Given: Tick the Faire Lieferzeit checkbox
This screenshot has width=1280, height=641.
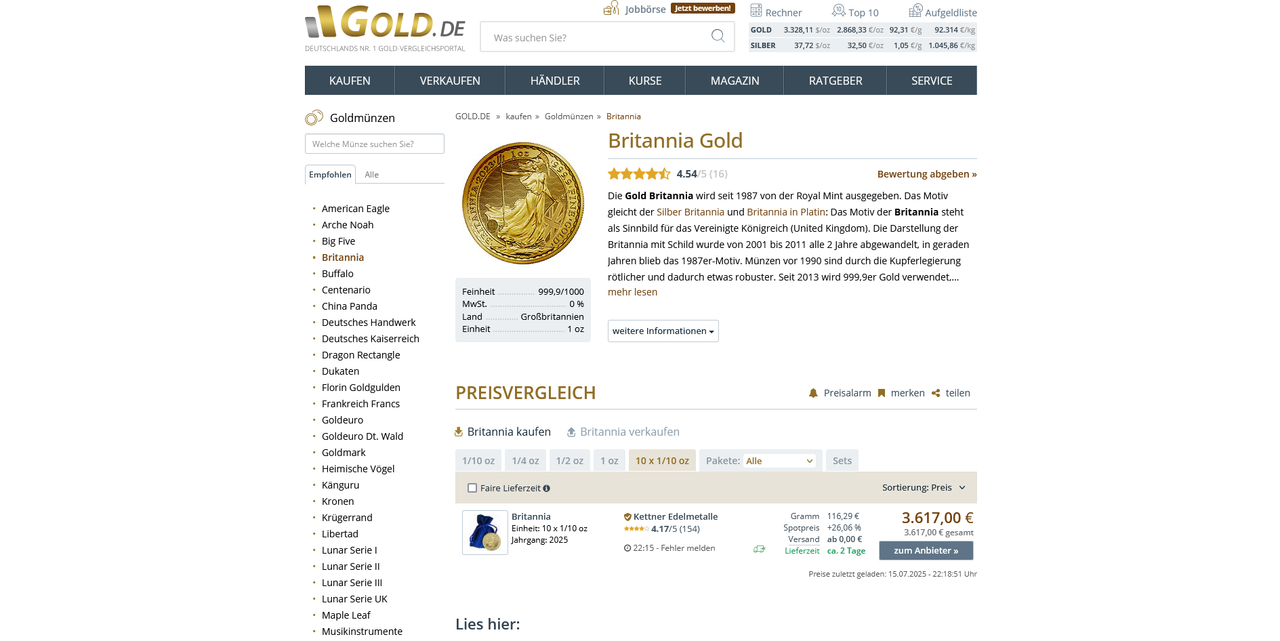Looking at the screenshot, I should 472,488.
